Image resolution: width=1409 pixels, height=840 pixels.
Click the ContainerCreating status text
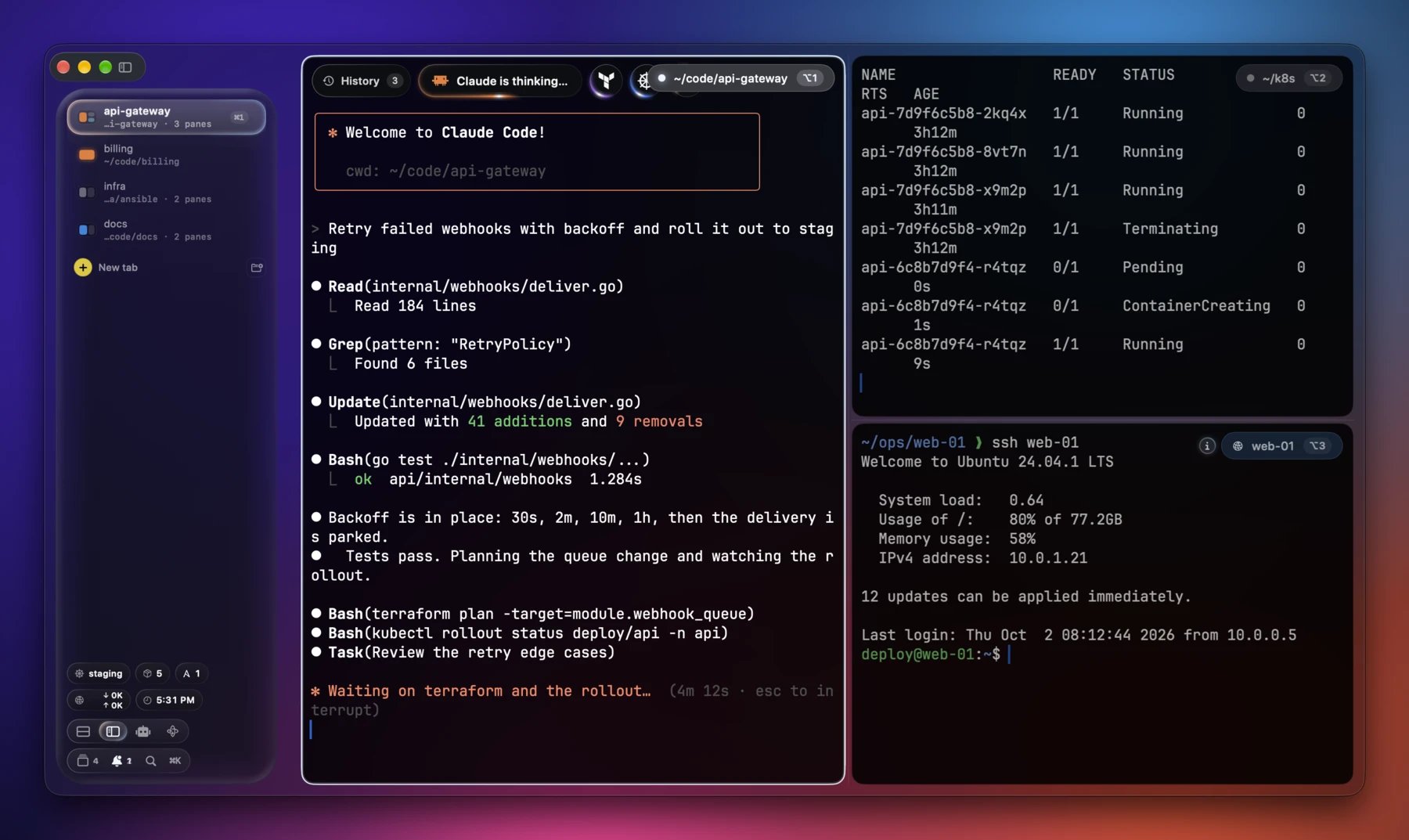point(1196,306)
